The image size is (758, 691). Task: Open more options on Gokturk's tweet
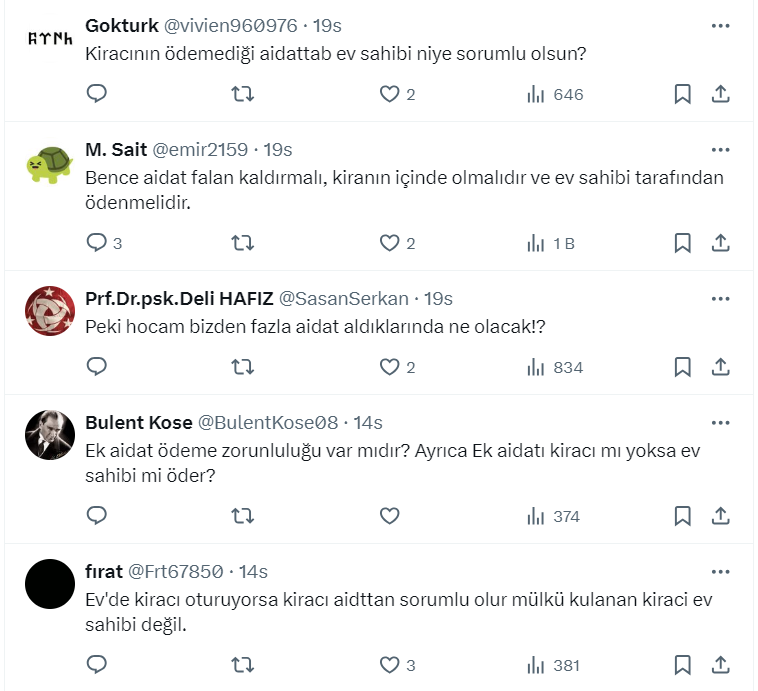click(720, 25)
